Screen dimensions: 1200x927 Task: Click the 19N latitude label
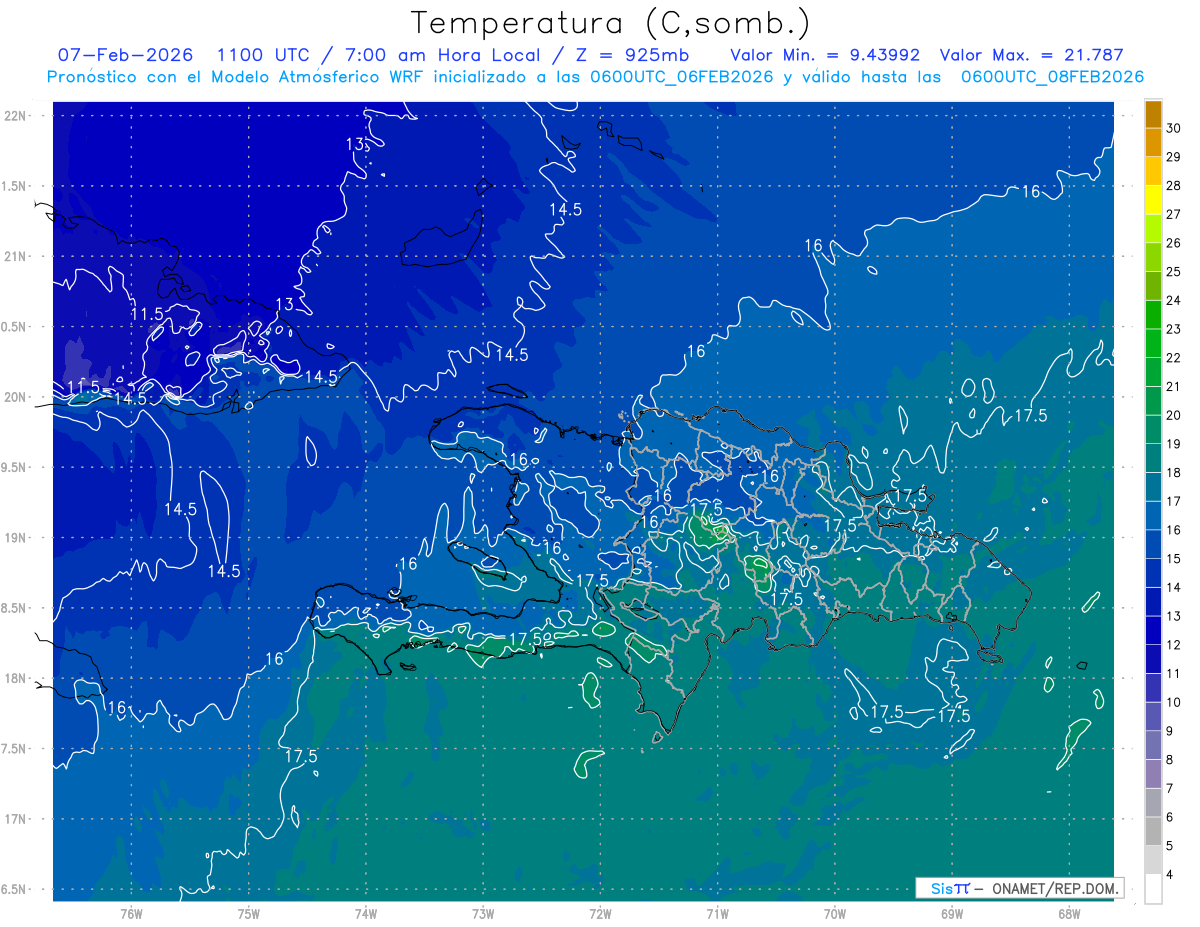[15, 537]
